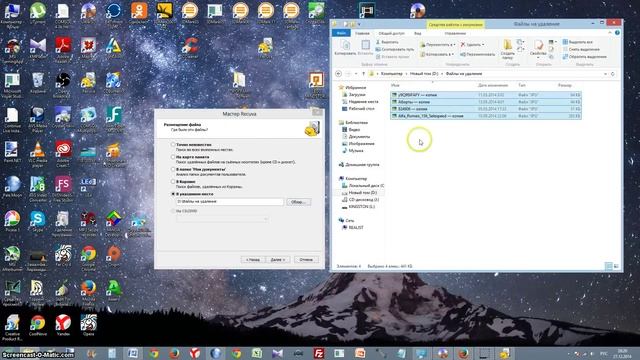Open the File tab in Explorer

point(341,33)
